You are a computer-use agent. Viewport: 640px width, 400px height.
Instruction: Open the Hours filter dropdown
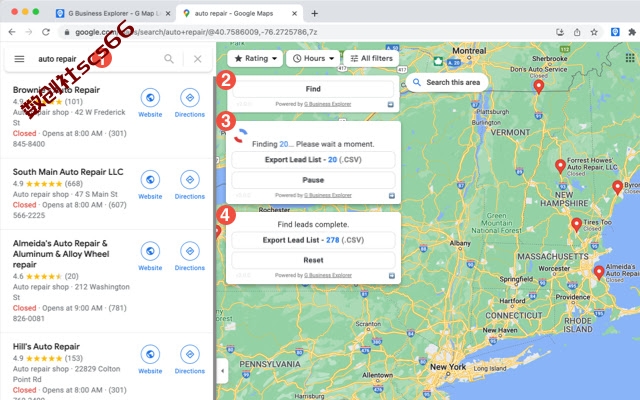coord(313,58)
